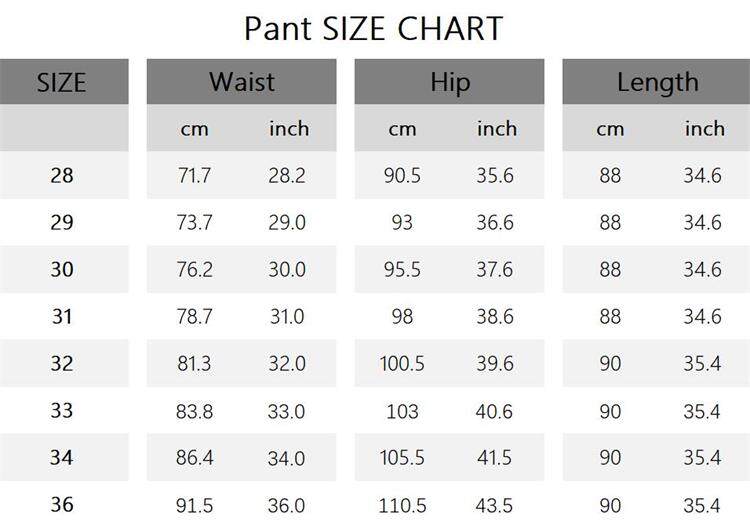Click the size 32 row label
Screen dimensions: 750x525
pyautogui.click(x=62, y=364)
